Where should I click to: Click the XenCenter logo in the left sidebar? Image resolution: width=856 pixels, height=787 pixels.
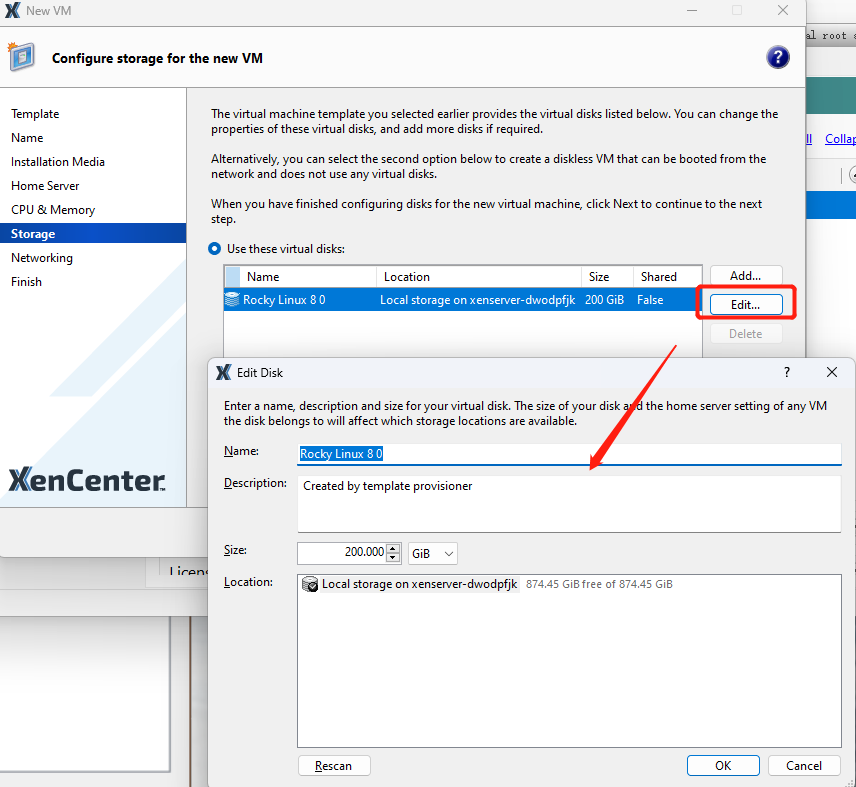coord(86,480)
